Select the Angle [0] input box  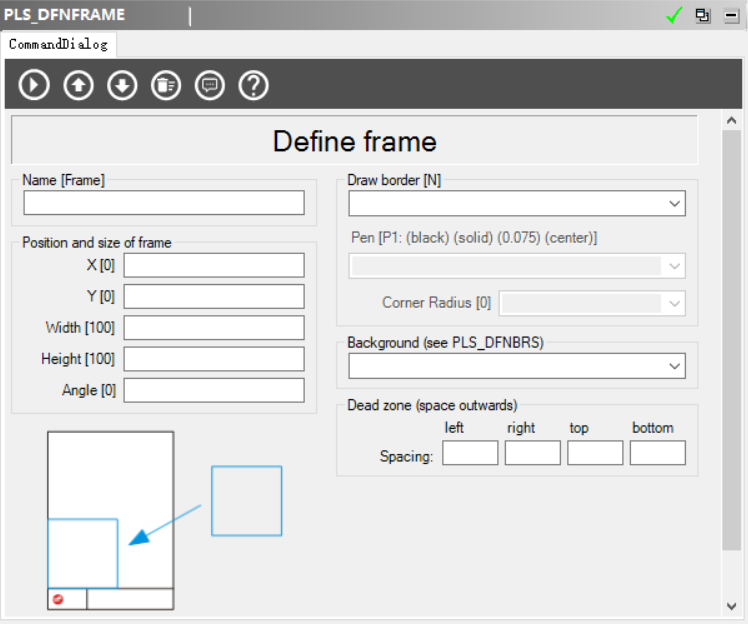(x=214, y=390)
